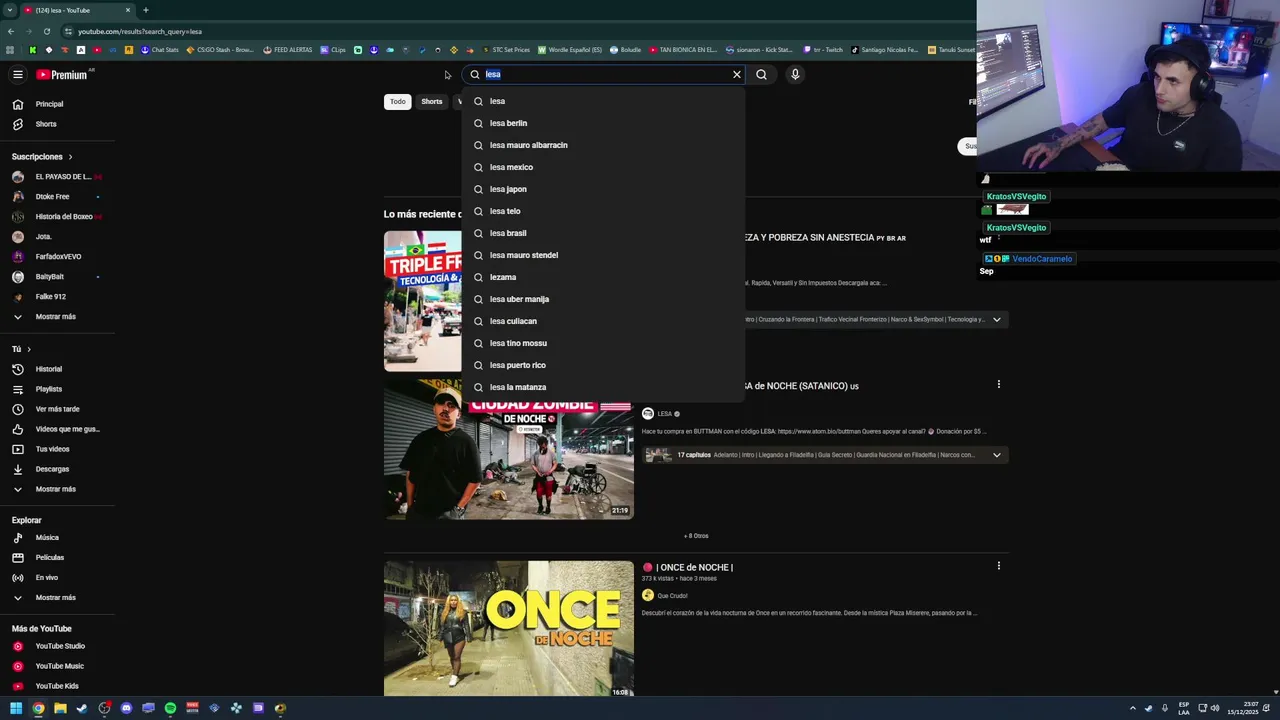Open more options for ONCE de NOCHE video
The width and height of the screenshot is (1280, 720).
tap(998, 566)
